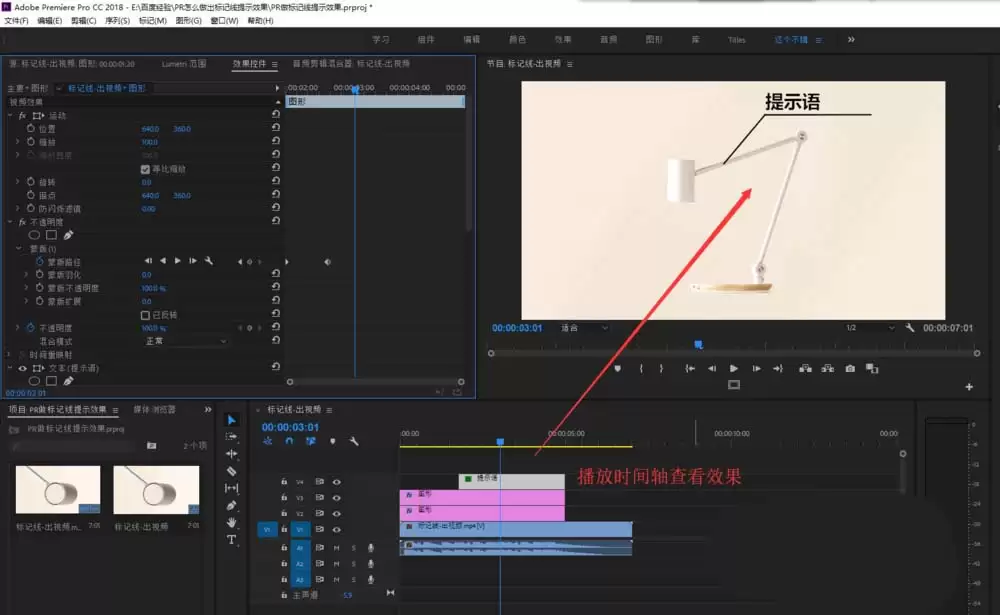Click the Export Frame camera icon
The height and width of the screenshot is (615, 1000).
tap(850, 369)
